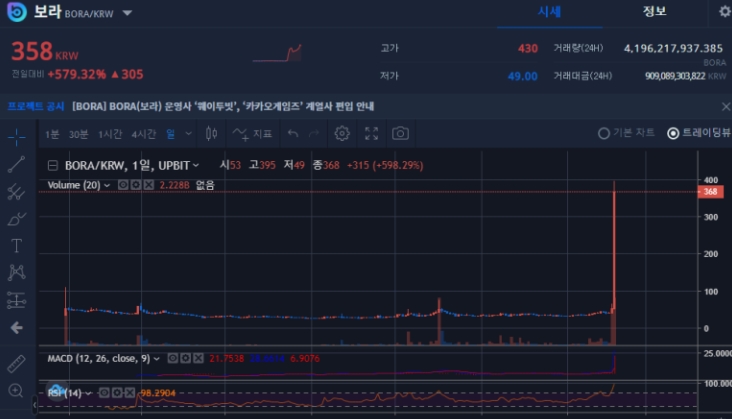Image resolution: width=732 pixels, height=419 pixels.
Task: Click the +315 (+598.29%) change text
Action: point(385,165)
